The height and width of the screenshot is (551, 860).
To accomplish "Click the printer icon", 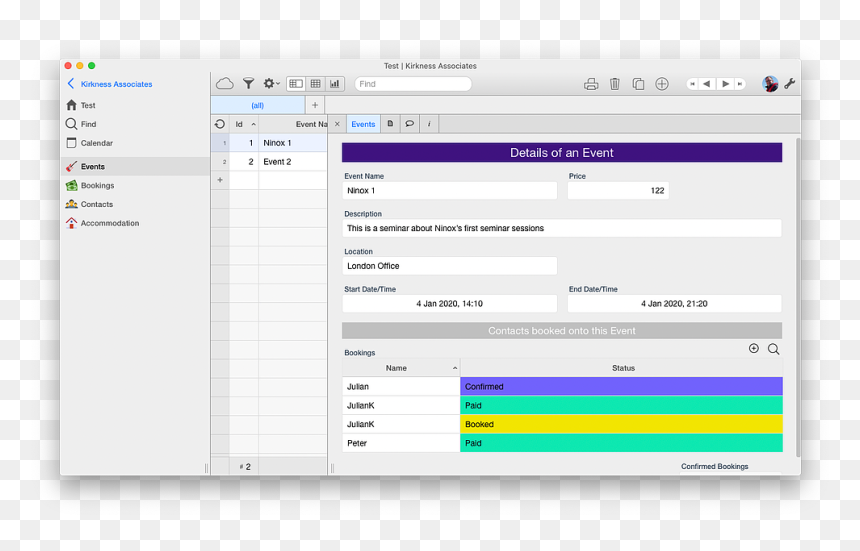I will point(591,84).
